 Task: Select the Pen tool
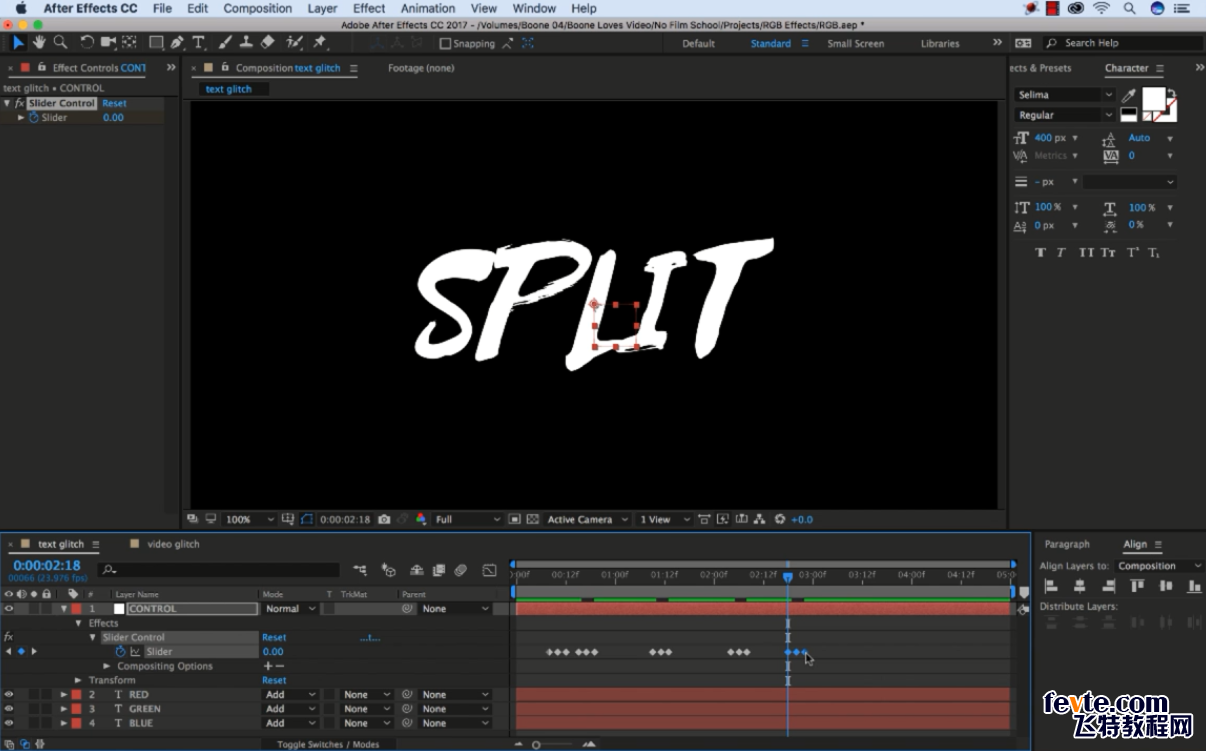coord(177,43)
